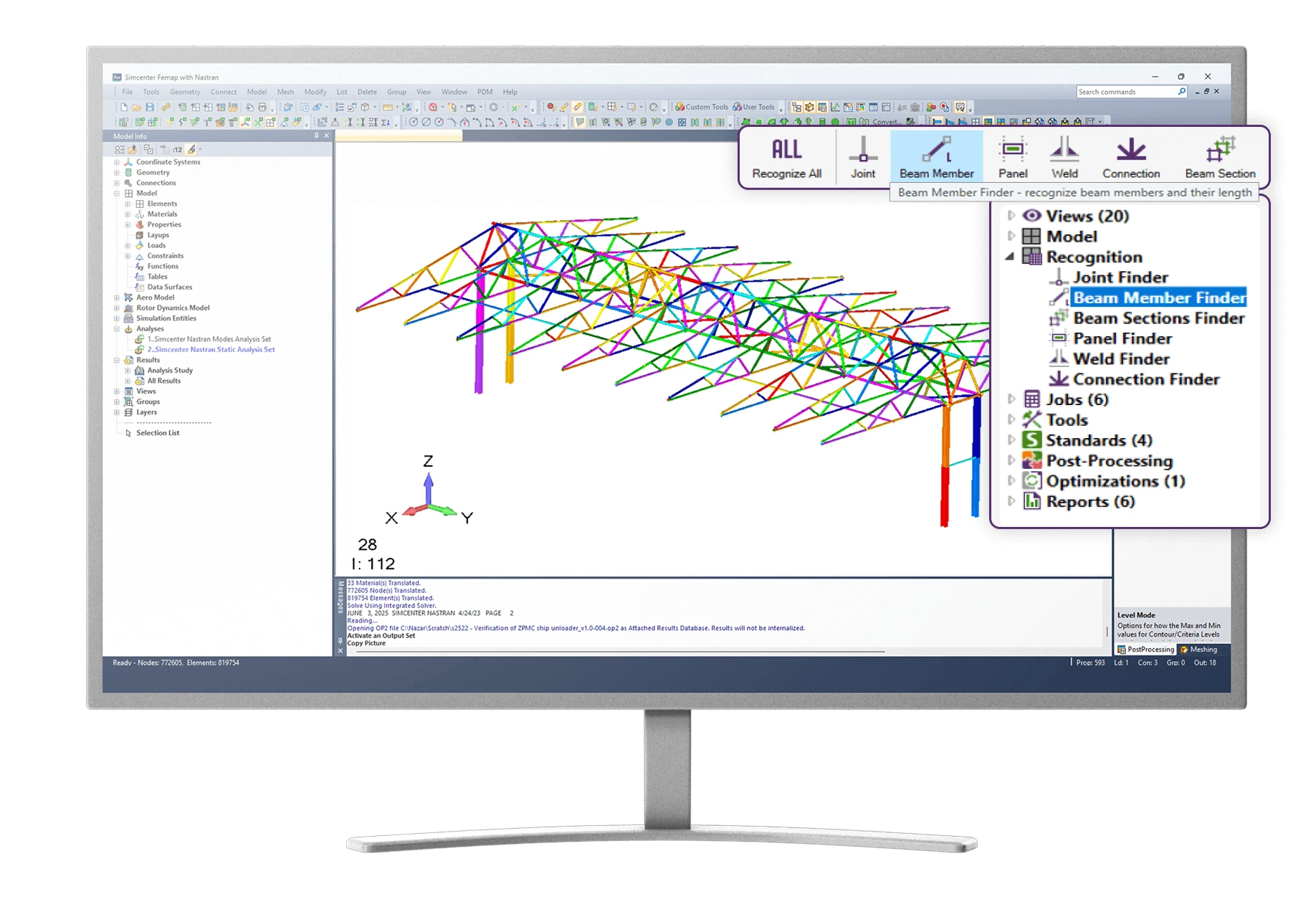Open the Help menu
Image resolution: width=1316 pixels, height=899 pixels.
510,92
